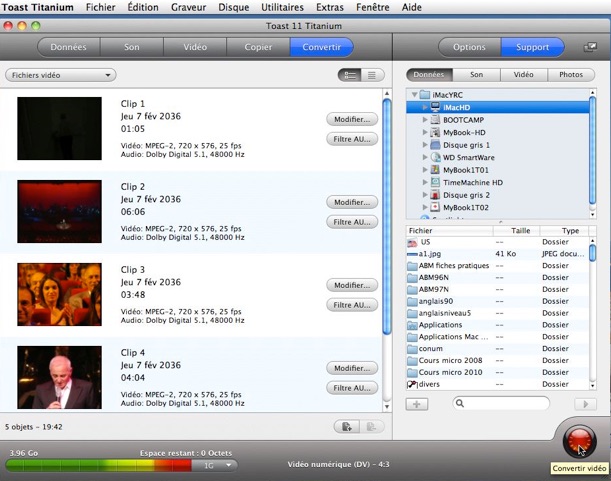The image size is (611, 481).
Task: Click the remove files icon button
Action: (371, 427)
